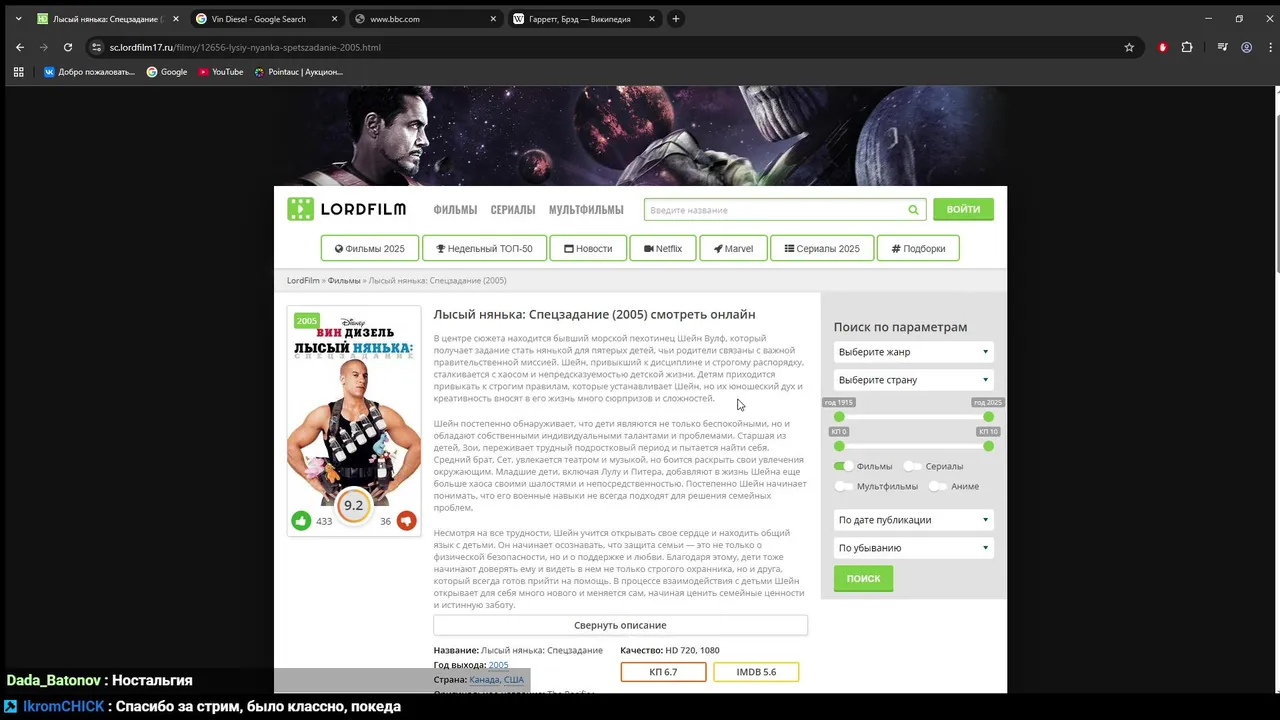The image size is (1280, 720).
Task: Open the По убыванию dropdown
Action: [913, 548]
